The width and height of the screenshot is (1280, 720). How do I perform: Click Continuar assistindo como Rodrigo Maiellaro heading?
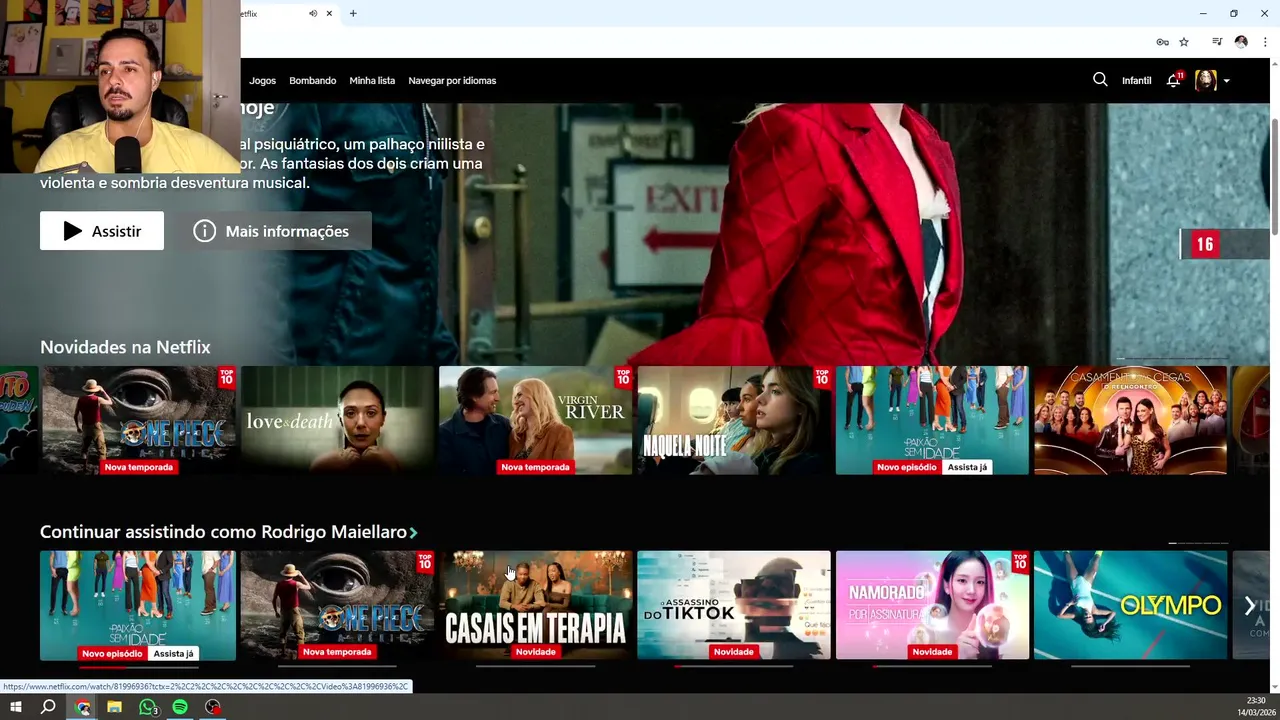point(223,532)
